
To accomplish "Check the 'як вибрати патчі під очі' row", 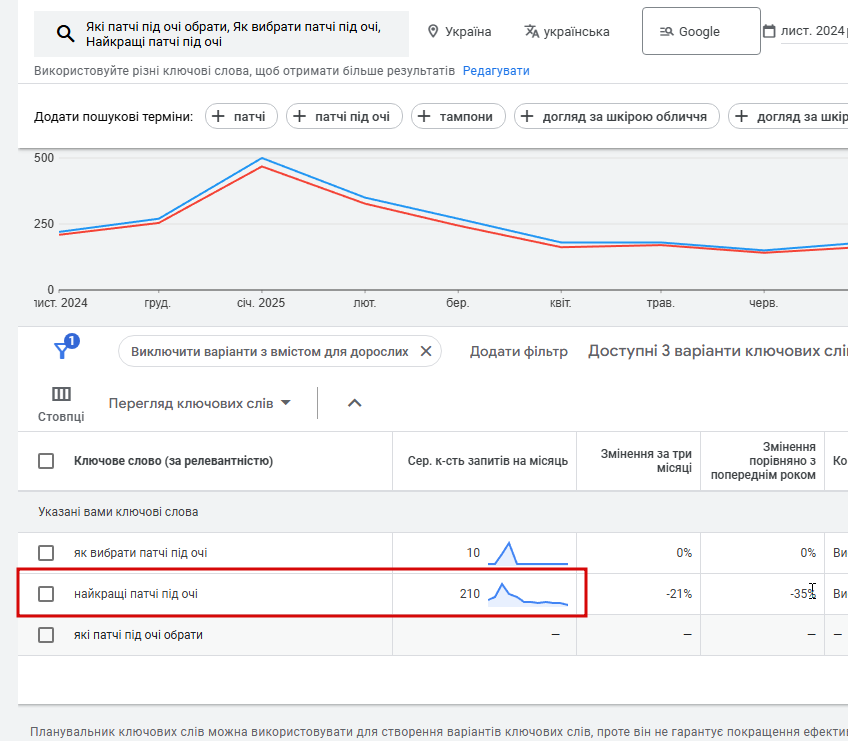I will [x=46, y=553].
